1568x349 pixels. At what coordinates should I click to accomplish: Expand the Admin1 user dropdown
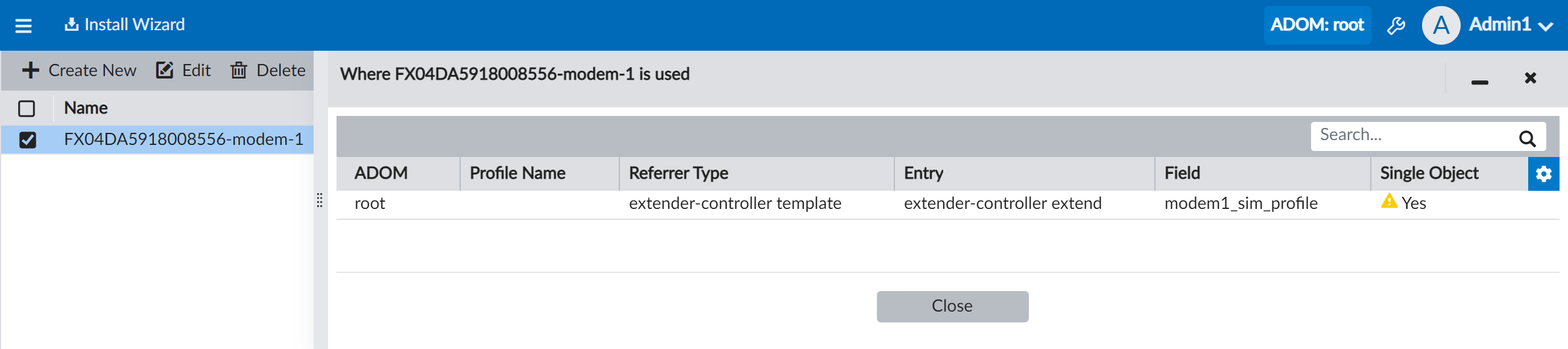[x=1544, y=26]
